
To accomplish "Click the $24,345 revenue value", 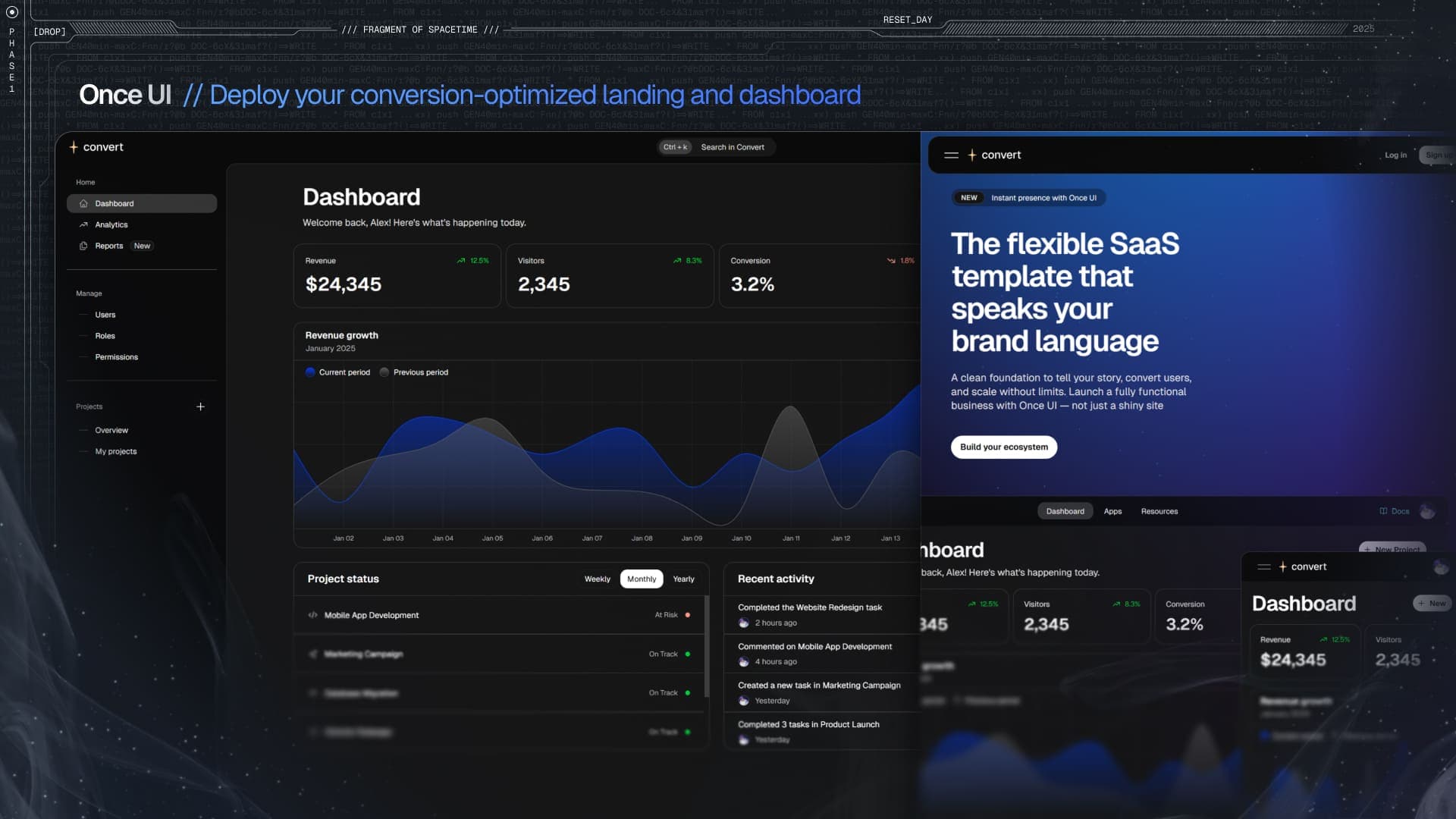I will (x=344, y=284).
